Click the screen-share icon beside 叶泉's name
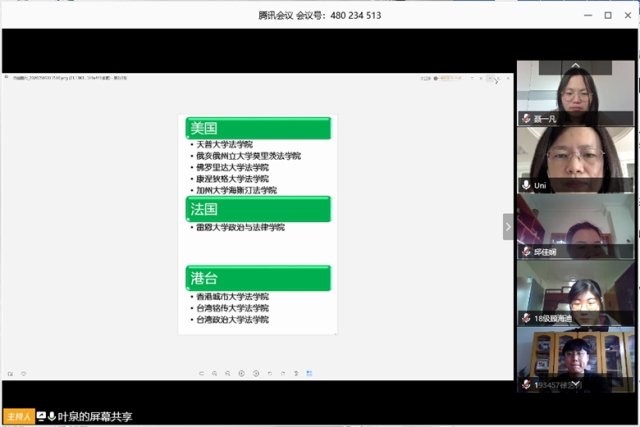The image size is (640, 427). (x=42, y=416)
